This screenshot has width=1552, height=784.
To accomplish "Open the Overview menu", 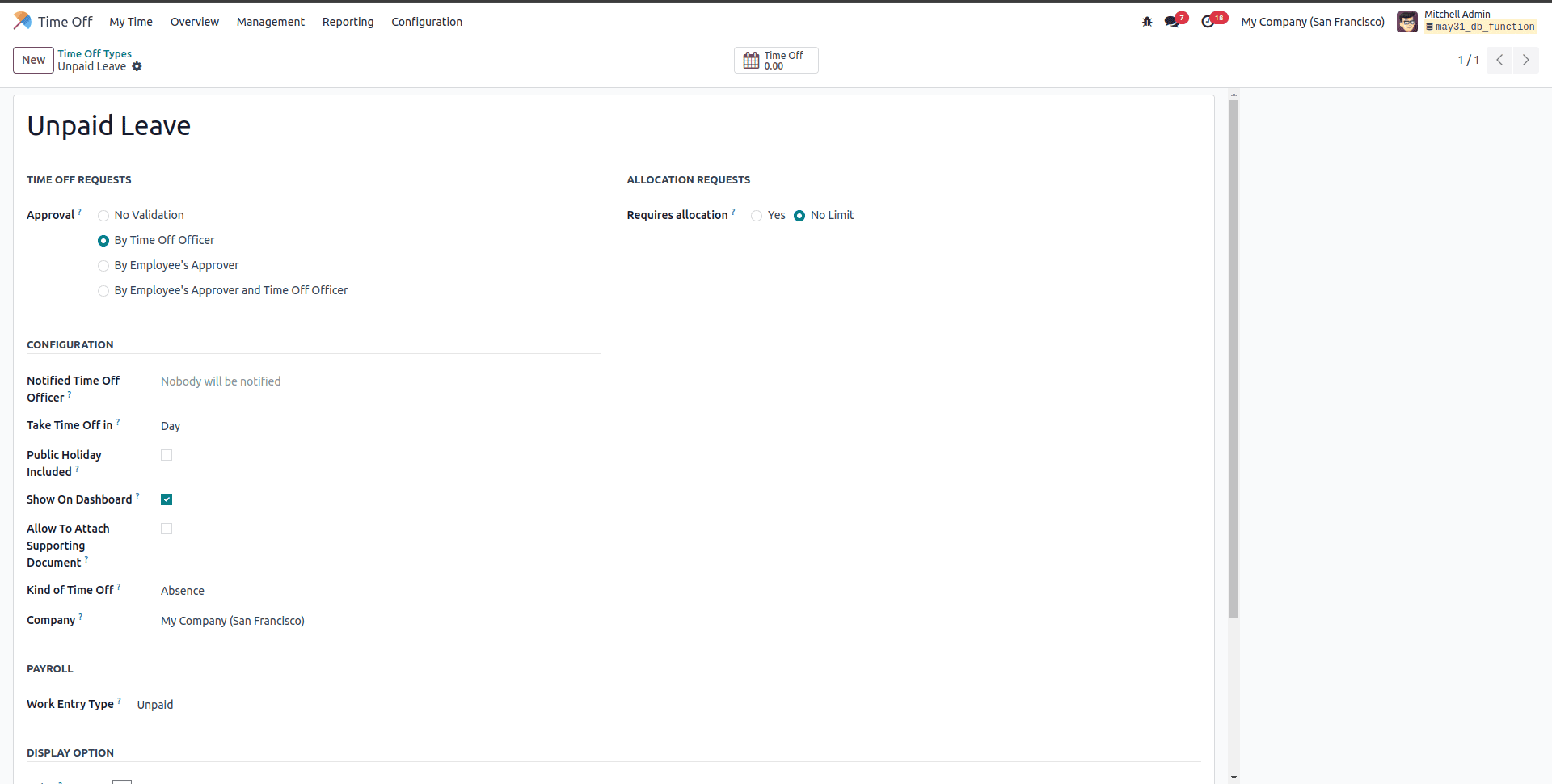I will pos(195,22).
